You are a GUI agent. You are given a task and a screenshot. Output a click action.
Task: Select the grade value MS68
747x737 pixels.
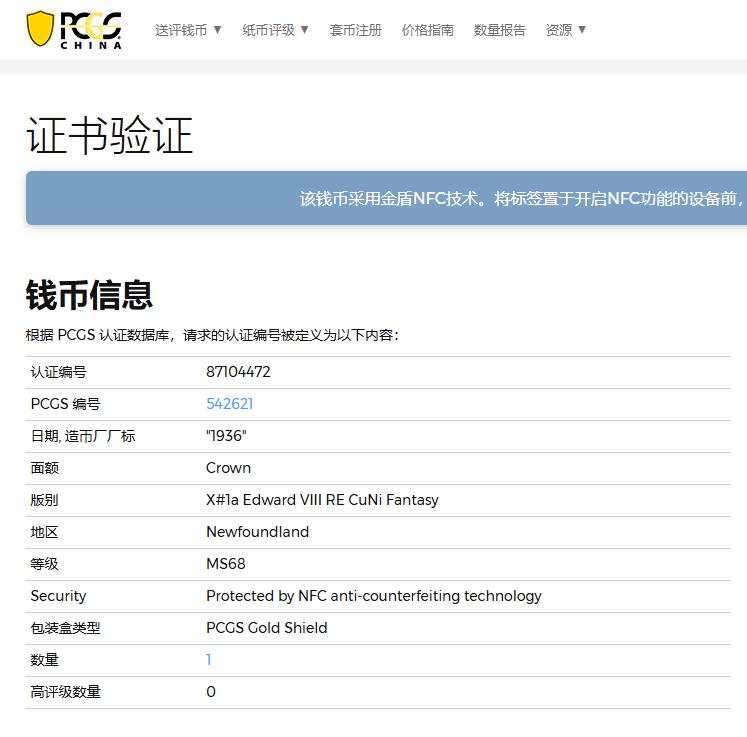click(225, 564)
